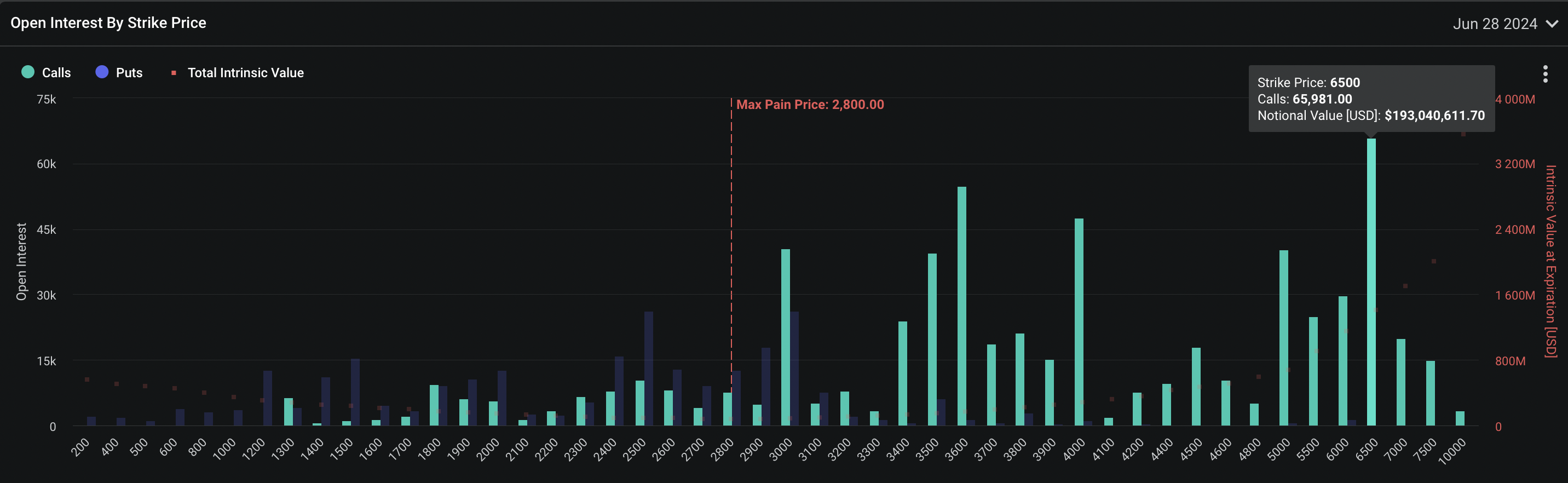The width and height of the screenshot is (1568, 483).
Task: Click the 4 000M intrinsic value axis label
Action: (x=1515, y=99)
